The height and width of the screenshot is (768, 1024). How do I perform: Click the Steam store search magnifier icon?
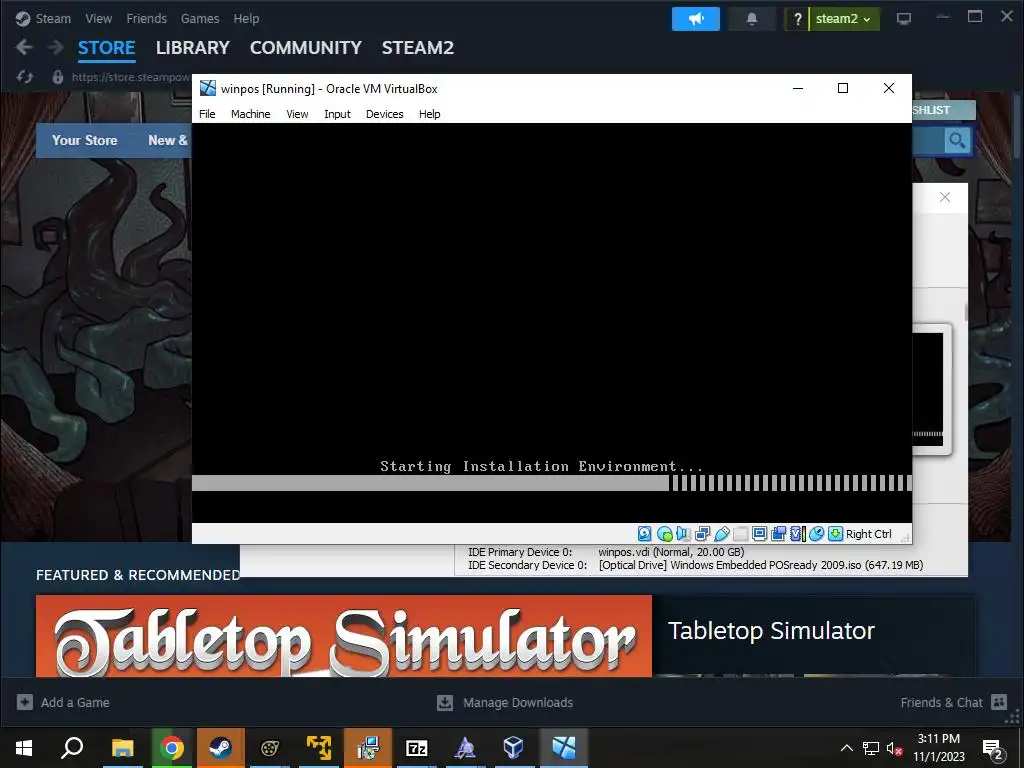pyautogui.click(x=957, y=140)
